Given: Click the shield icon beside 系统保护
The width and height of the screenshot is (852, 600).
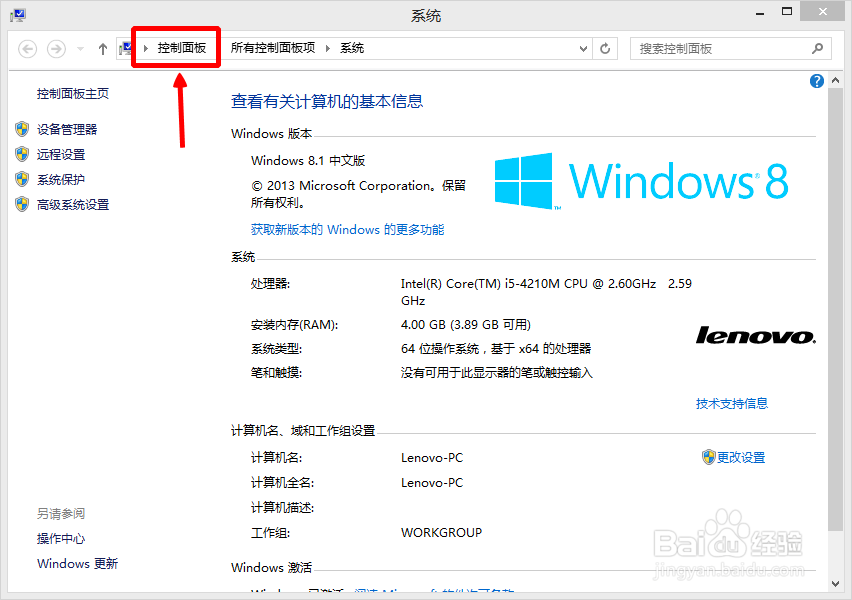Looking at the screenshot, I should tap(22, 179).
